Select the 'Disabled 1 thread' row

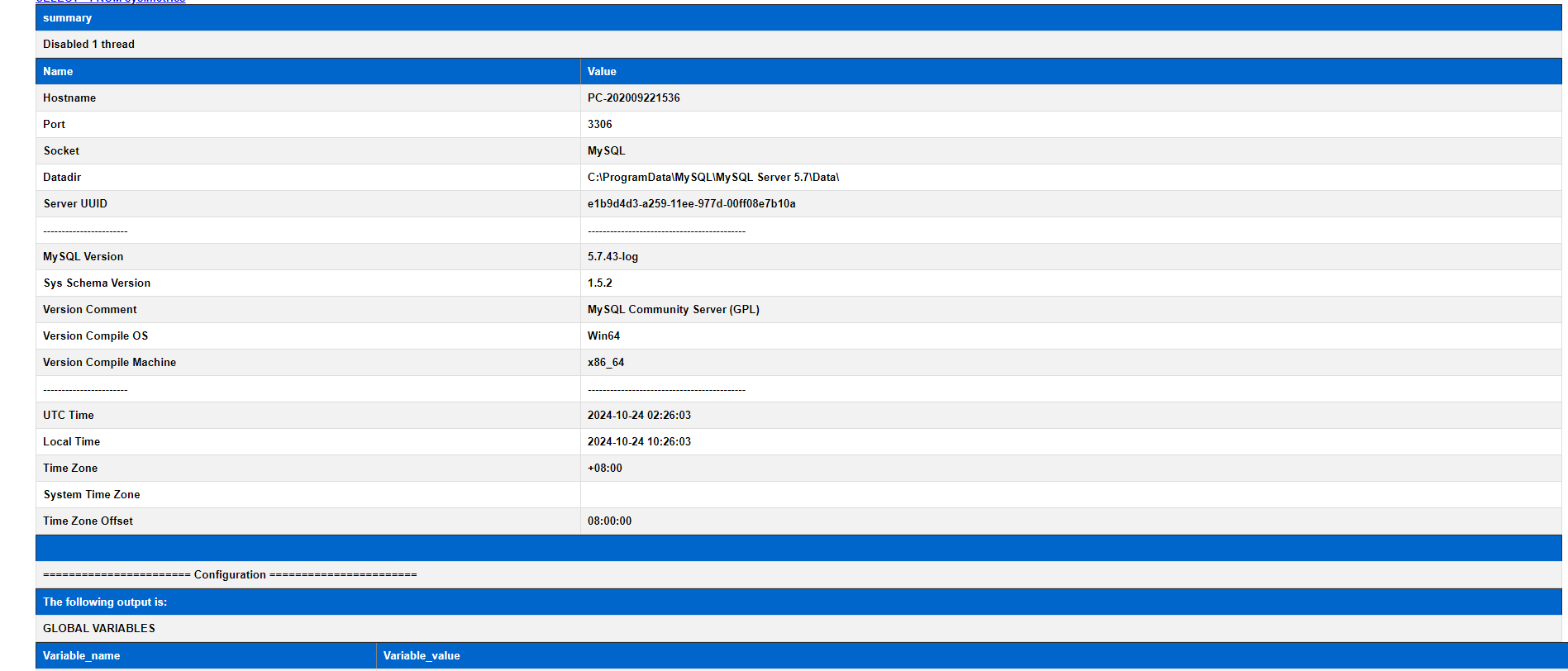coord(798,45)
